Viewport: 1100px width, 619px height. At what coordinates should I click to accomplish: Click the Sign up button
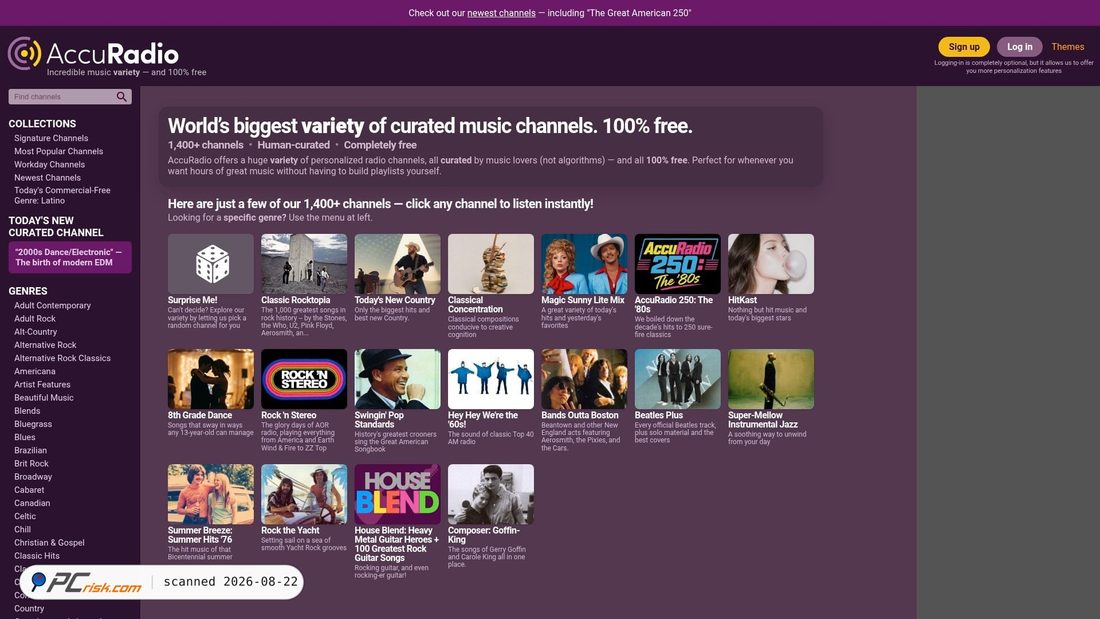[x=964, y=47]
